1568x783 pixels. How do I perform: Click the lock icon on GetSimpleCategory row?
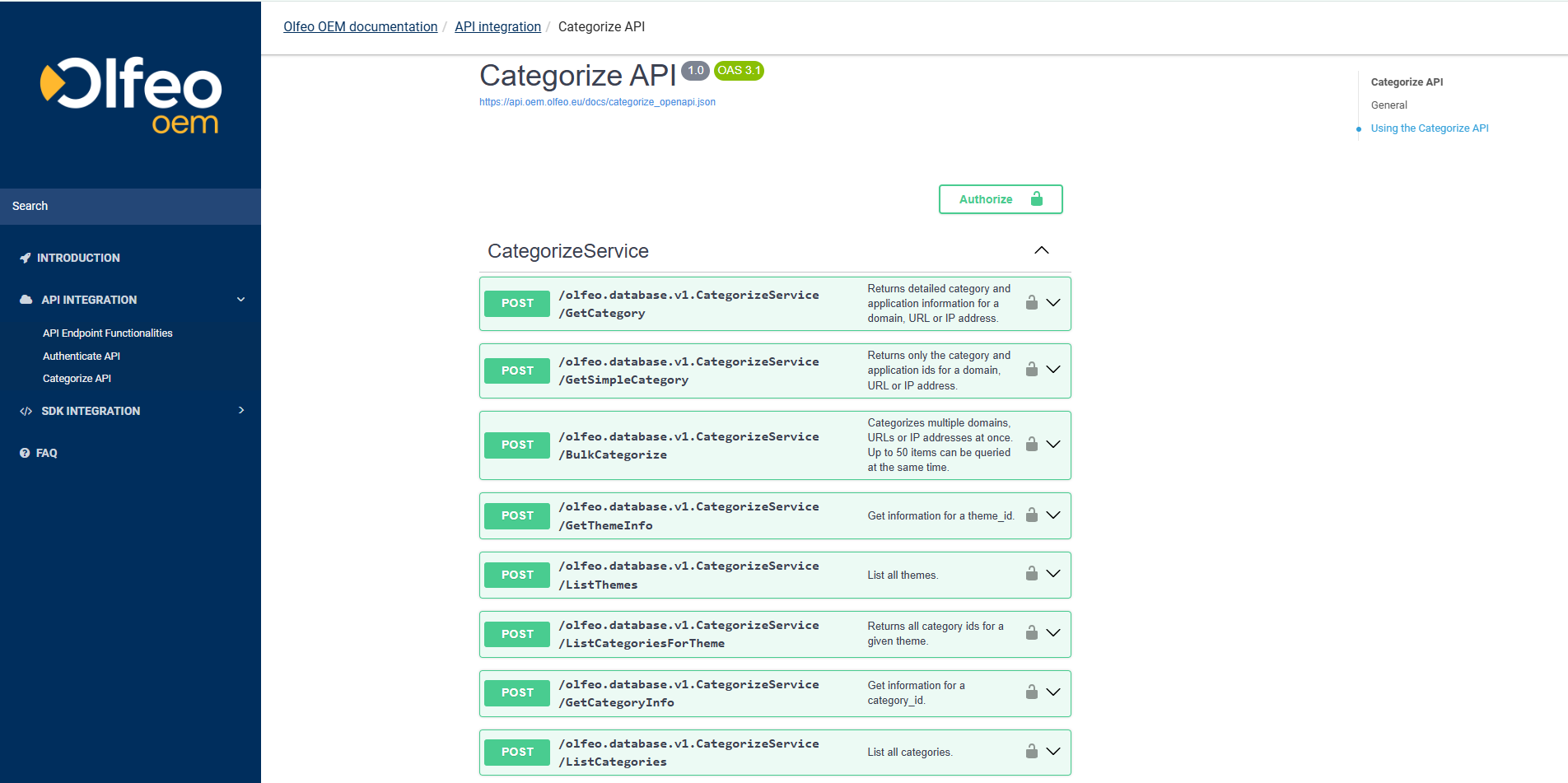click(x=1032, y=370)
